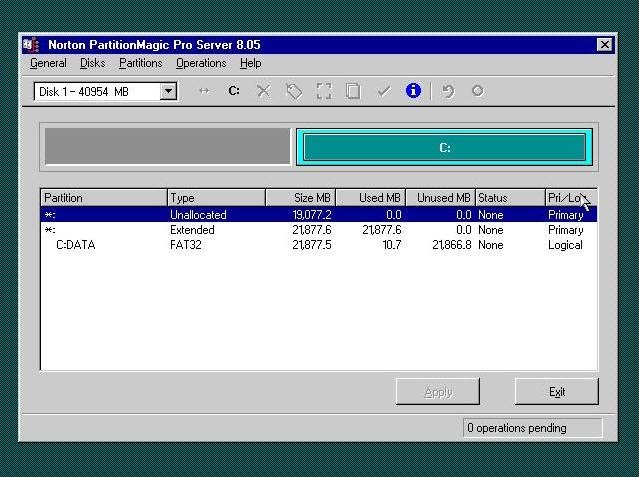Click the Status column header
The width and height of the screenshot is (639, 477).
point(510,198)
